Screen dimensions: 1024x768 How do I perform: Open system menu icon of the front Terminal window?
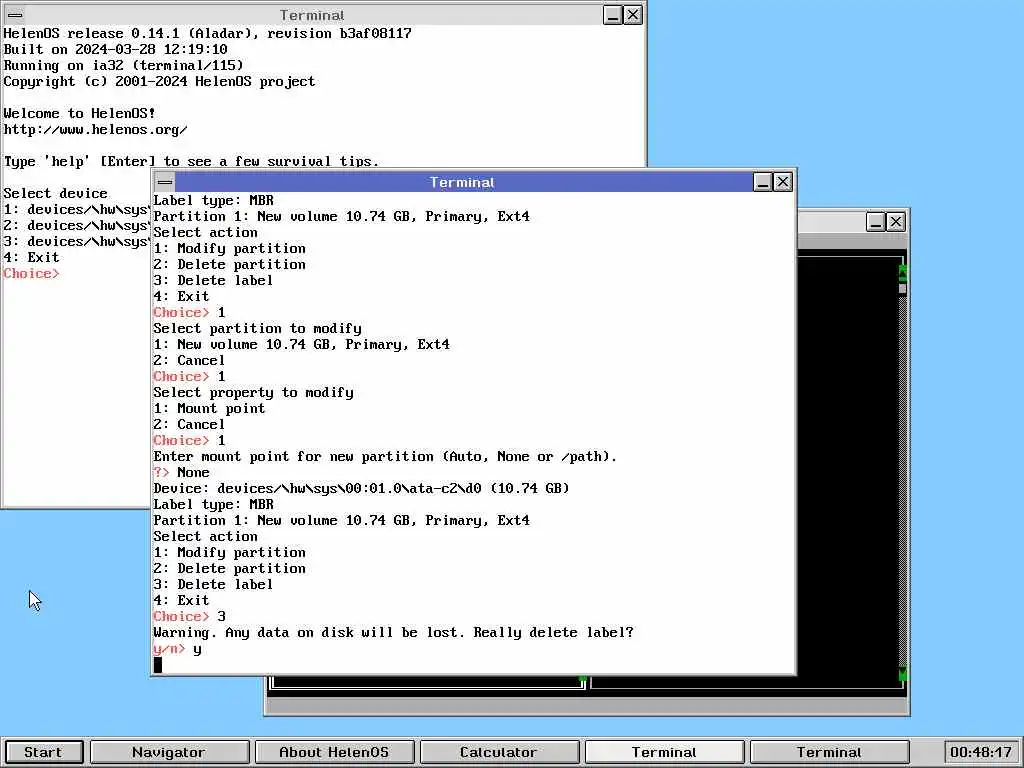click(165, 182)
